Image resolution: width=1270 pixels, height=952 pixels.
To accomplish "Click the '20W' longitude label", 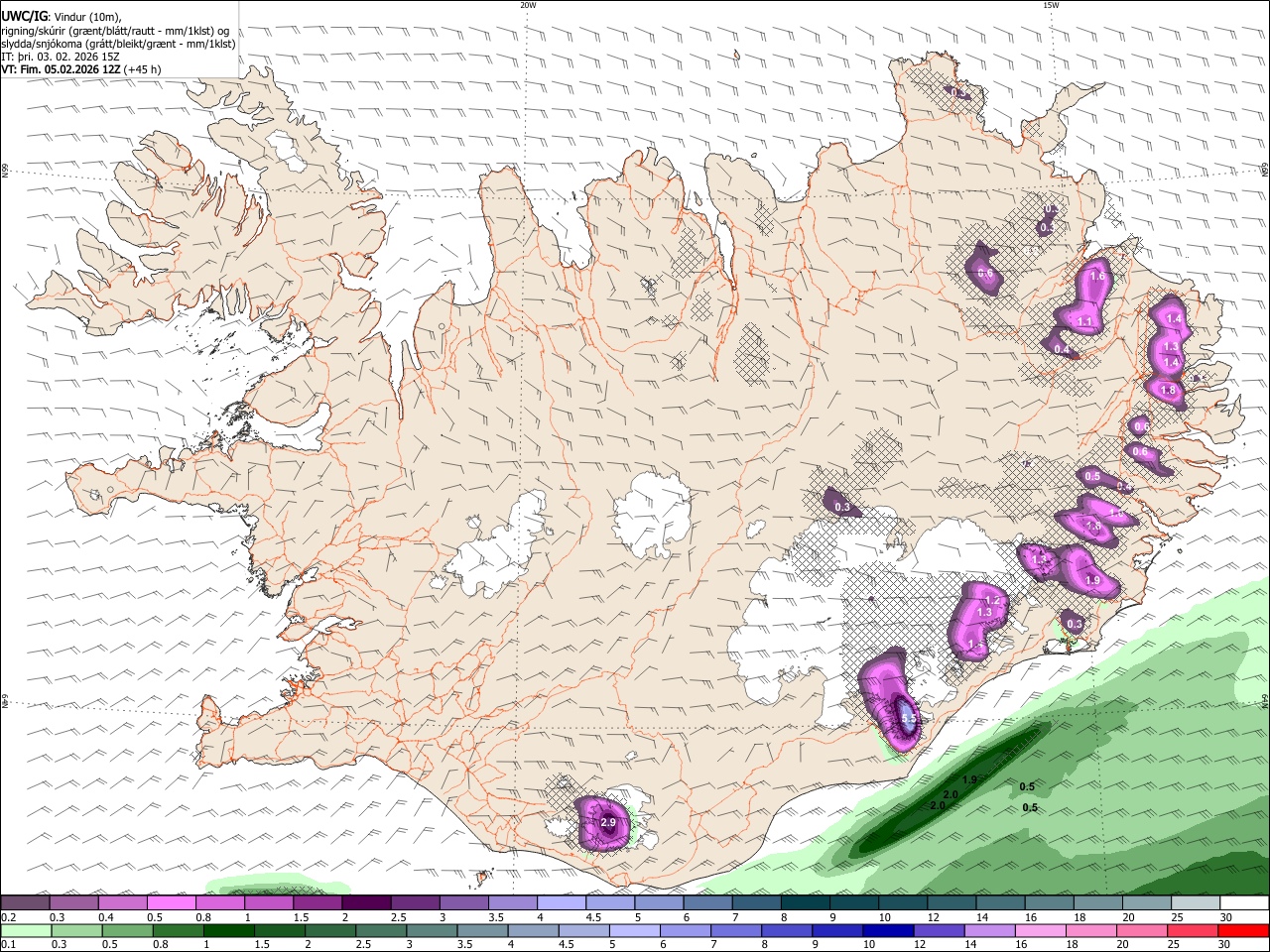I will 528,5.
